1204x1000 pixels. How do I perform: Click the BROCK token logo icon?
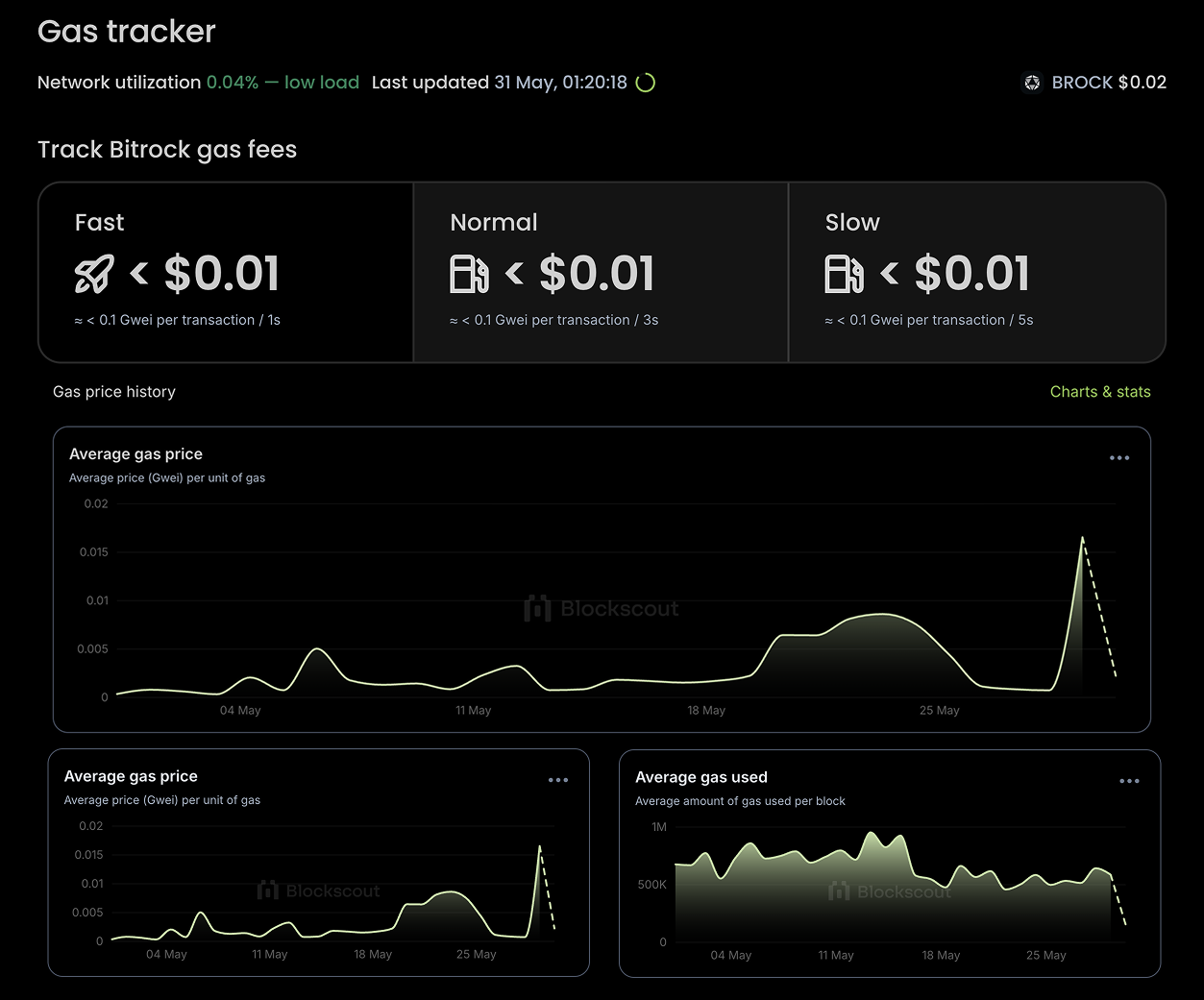click(x=1032, y=83)
